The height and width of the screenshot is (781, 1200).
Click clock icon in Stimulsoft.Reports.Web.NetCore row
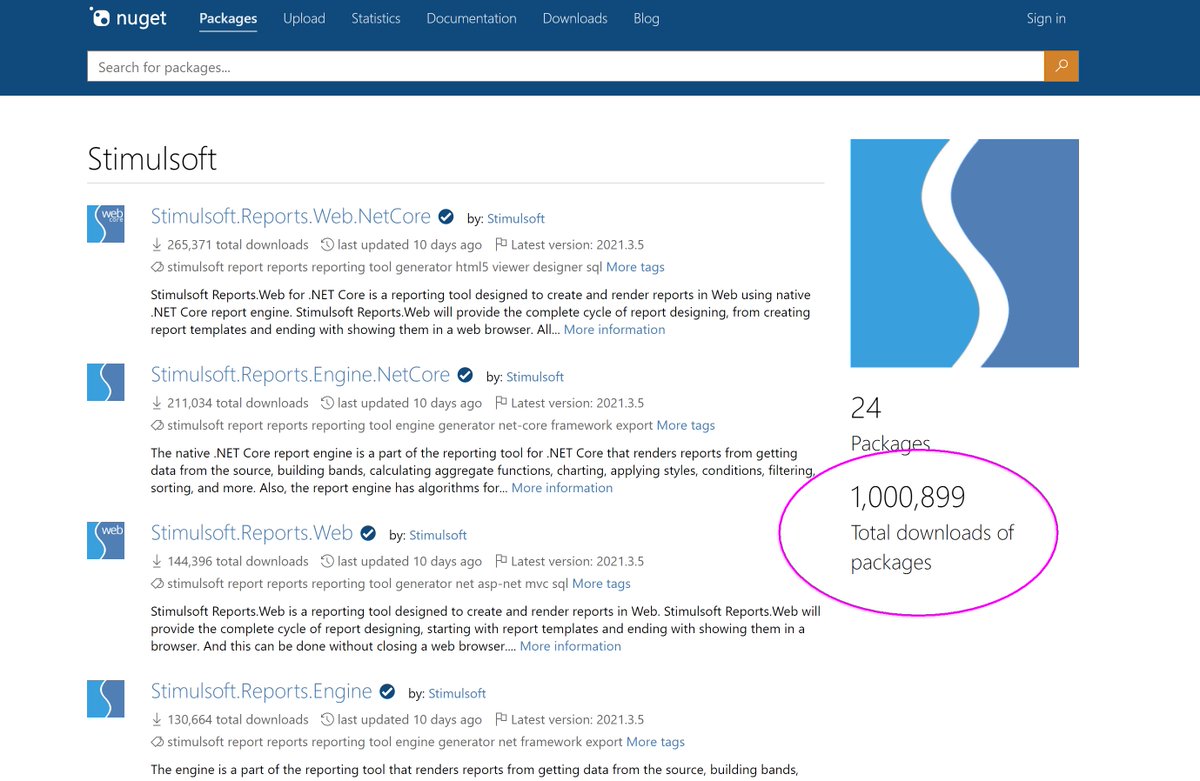327,245
